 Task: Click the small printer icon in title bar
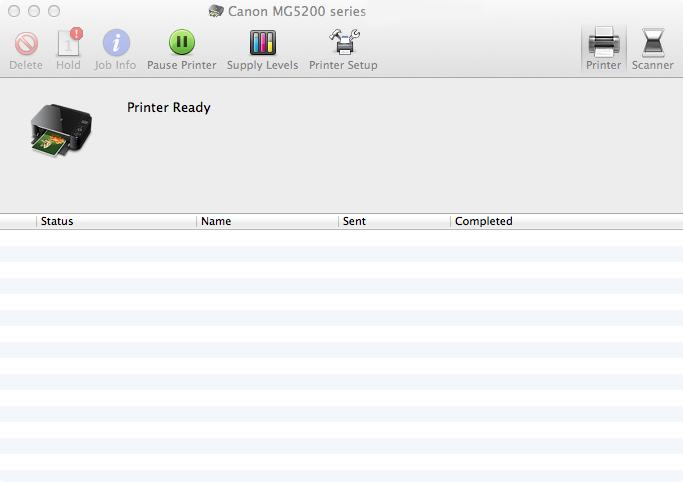coord(216,11)
